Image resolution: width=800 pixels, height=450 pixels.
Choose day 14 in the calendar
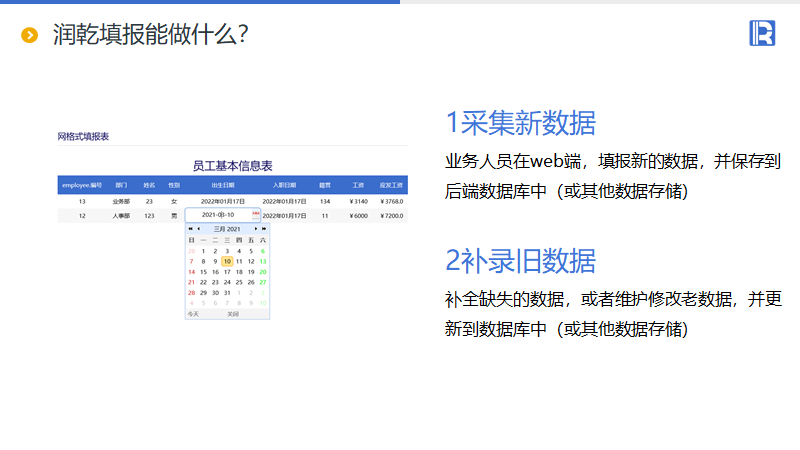191,272
